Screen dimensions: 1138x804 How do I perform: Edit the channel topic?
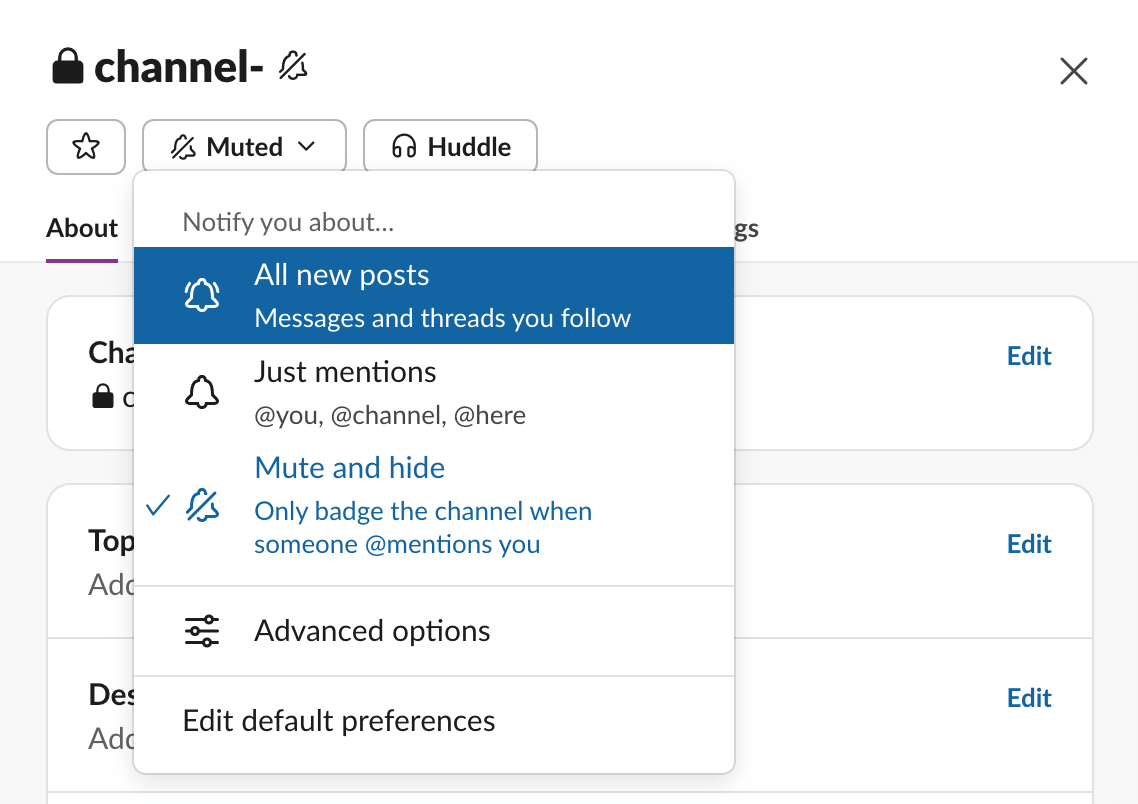1029,543
